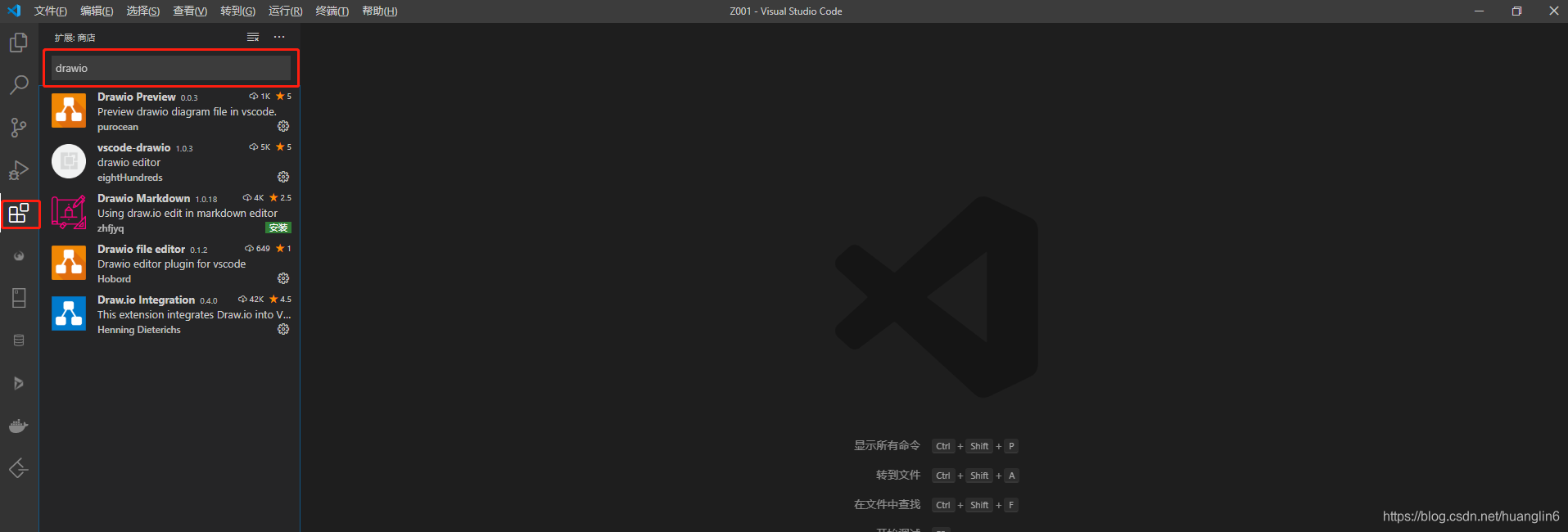This screenshot has height=532, width=1568.
Task: Open the 编辑(E) menu
Action: click(97, 11)
